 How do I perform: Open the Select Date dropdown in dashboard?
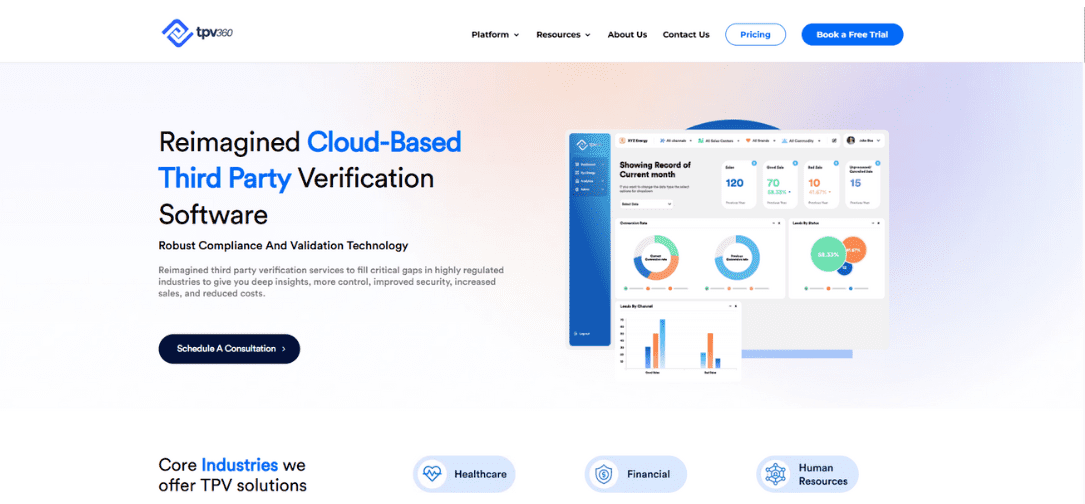646,203
